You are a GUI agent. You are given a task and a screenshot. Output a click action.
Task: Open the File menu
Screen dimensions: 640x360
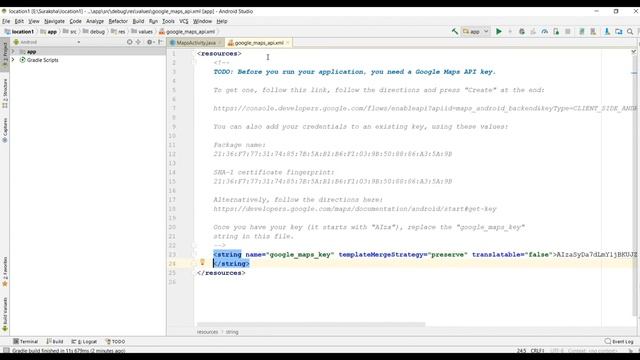[x=6, y=21]
